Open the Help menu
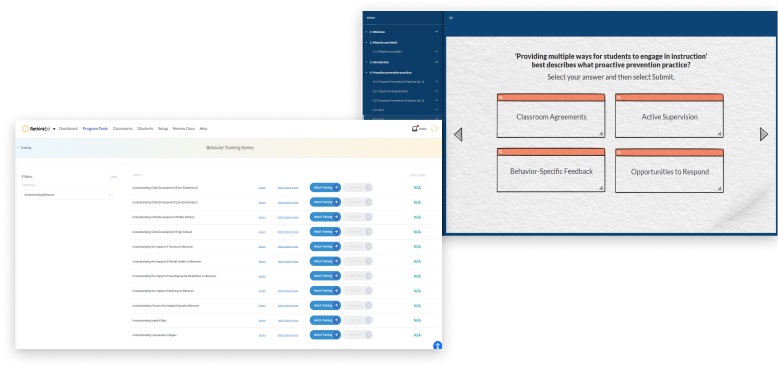 click(x=203, y=128)
